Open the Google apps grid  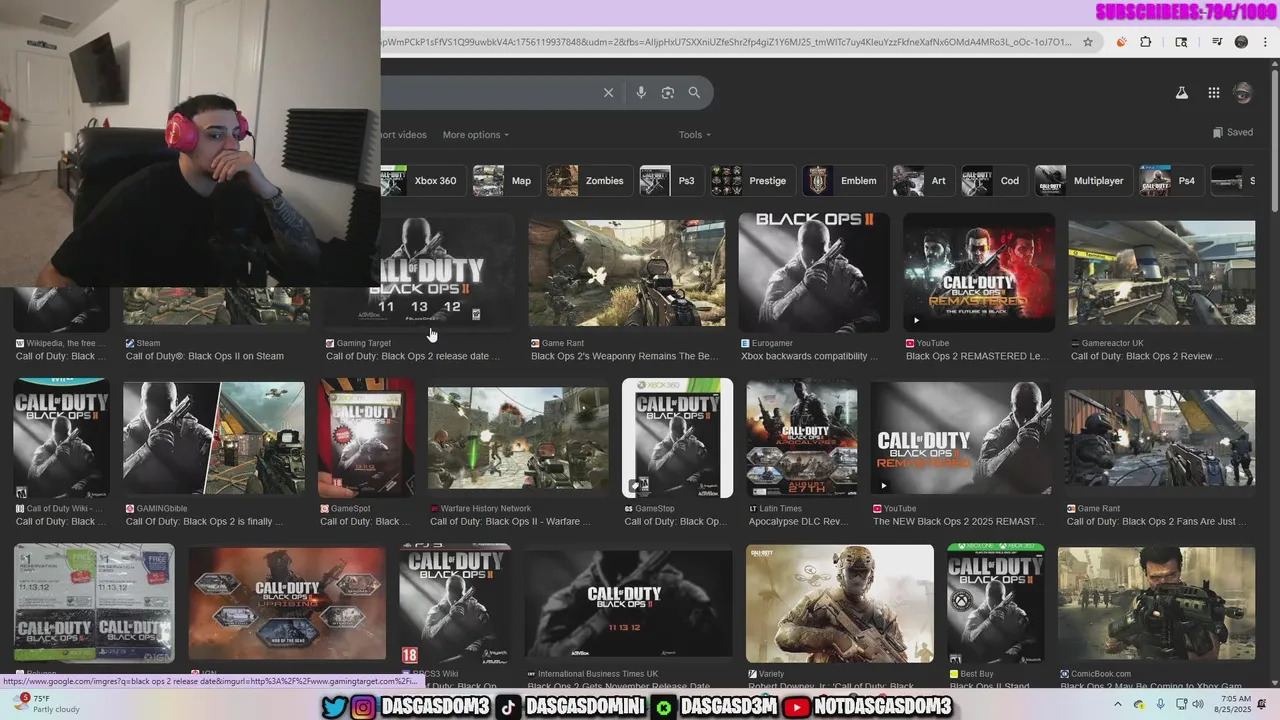(1213, 93)
